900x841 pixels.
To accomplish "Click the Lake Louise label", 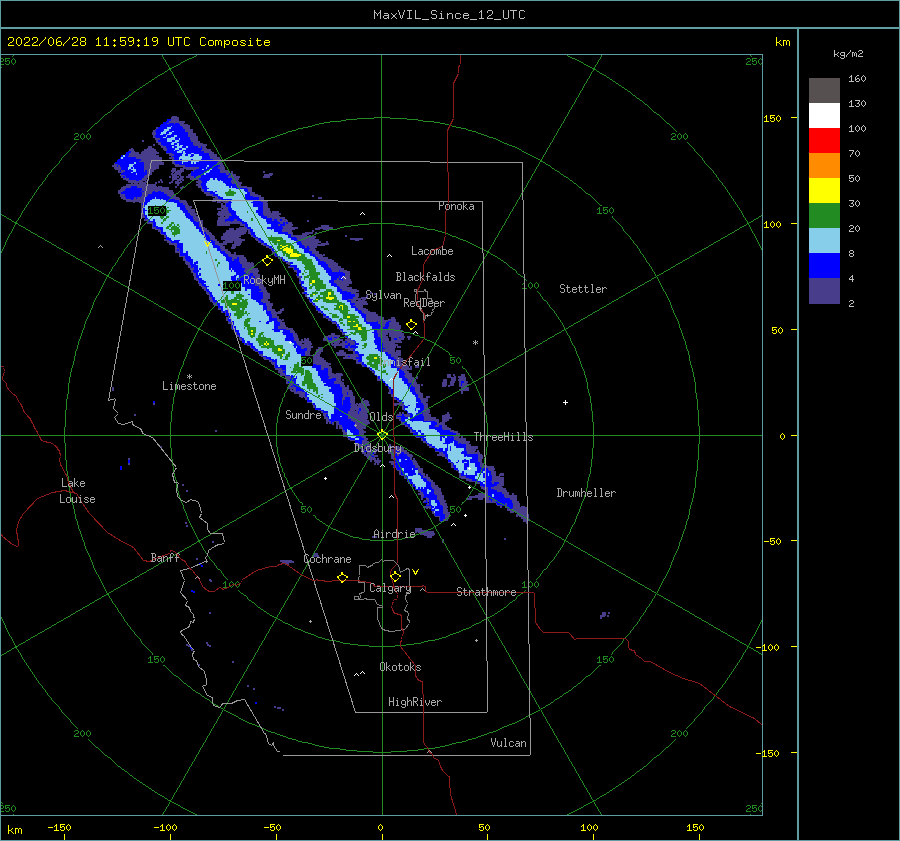I will click(77, 491).
